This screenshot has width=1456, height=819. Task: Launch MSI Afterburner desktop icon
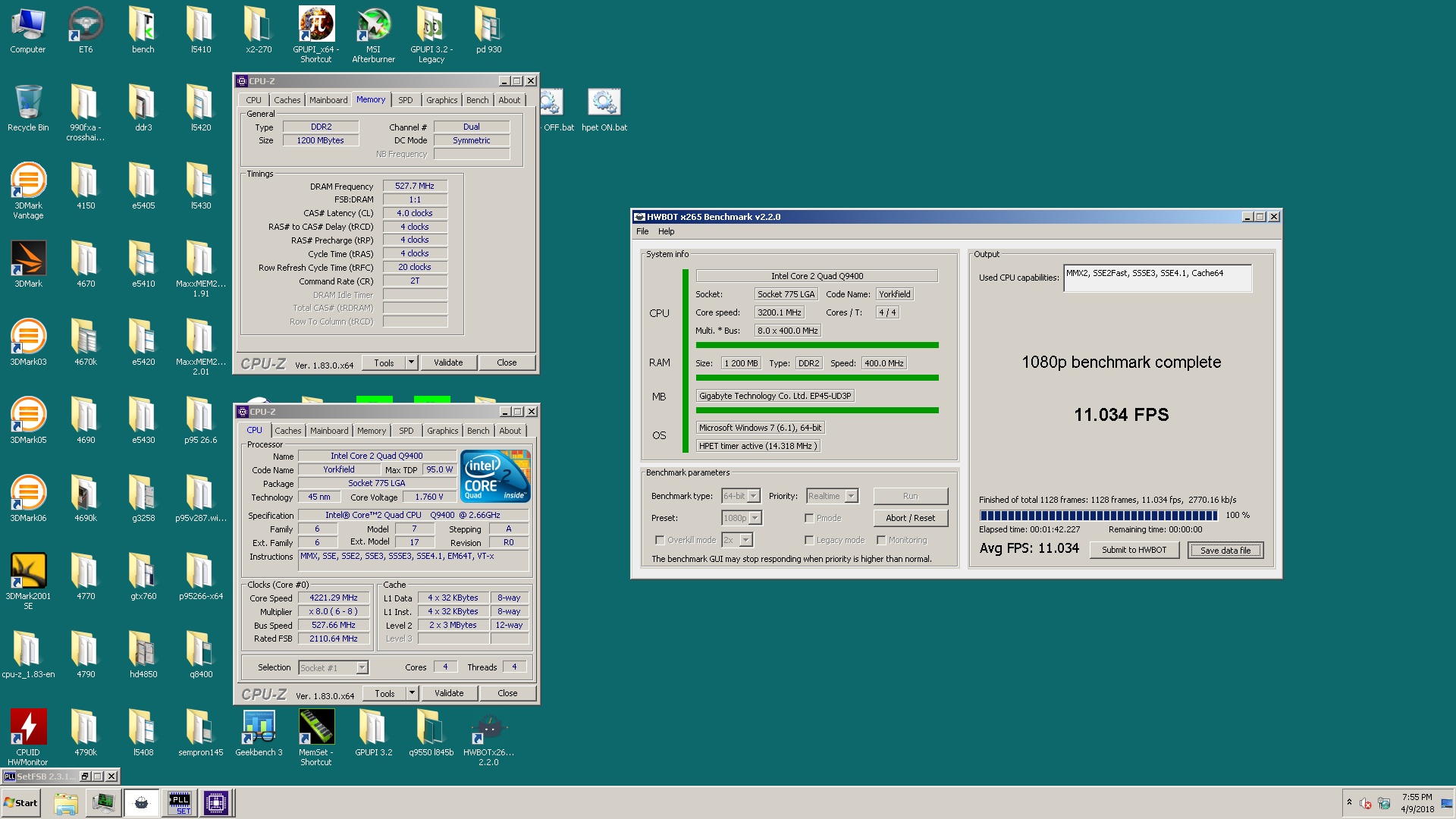pyautogui.click(x=374, y=34)
